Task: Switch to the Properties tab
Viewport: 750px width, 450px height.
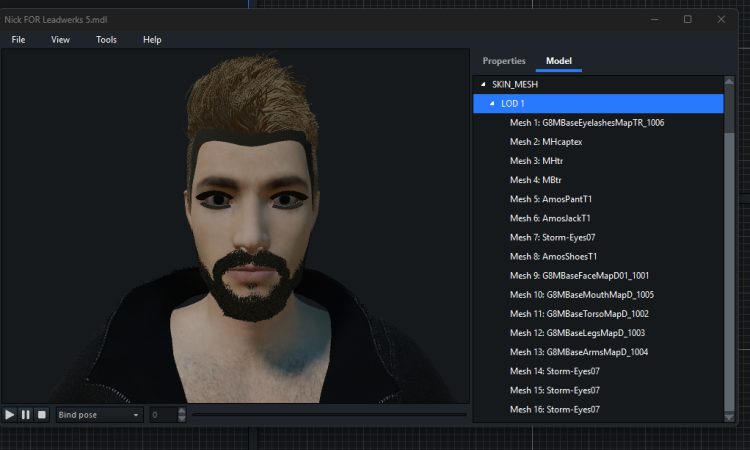Action: 504,61
